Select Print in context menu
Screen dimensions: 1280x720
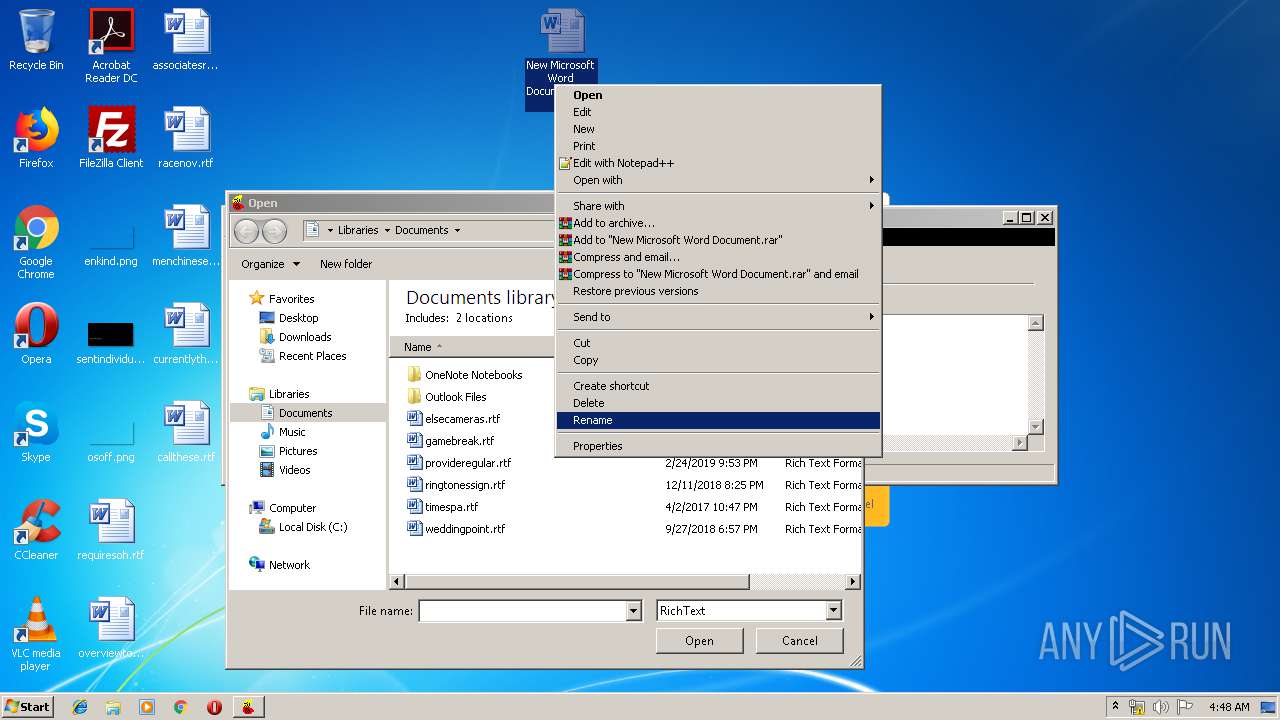(718, 146)
